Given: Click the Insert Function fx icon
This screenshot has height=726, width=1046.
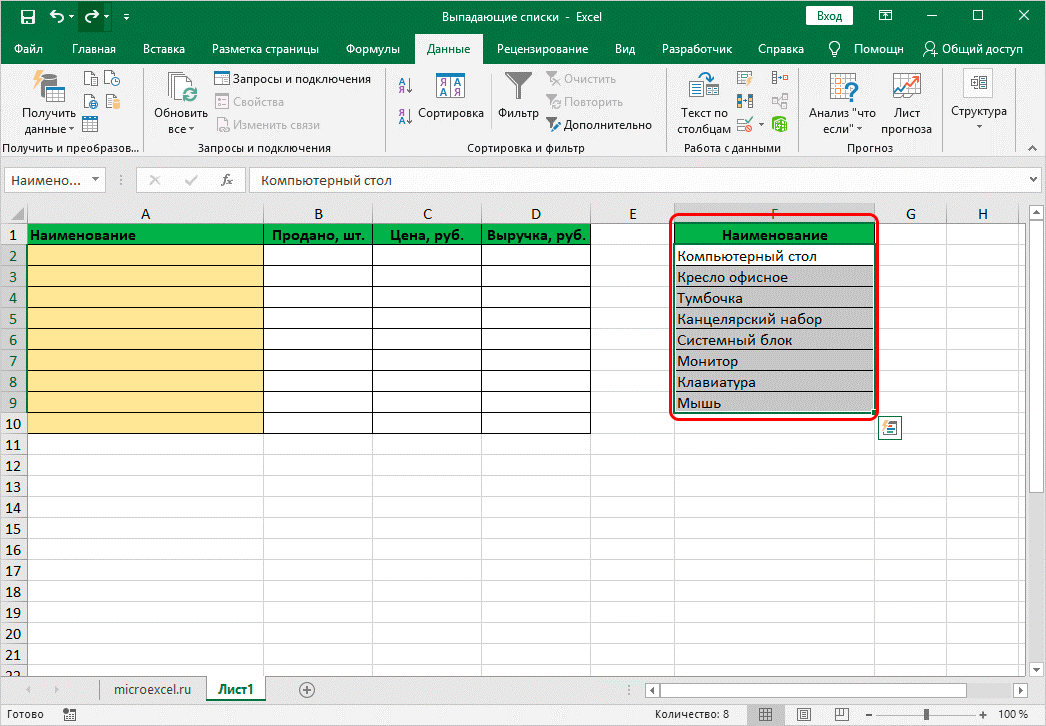Looking at the screenshot, I should coord(227,180).
